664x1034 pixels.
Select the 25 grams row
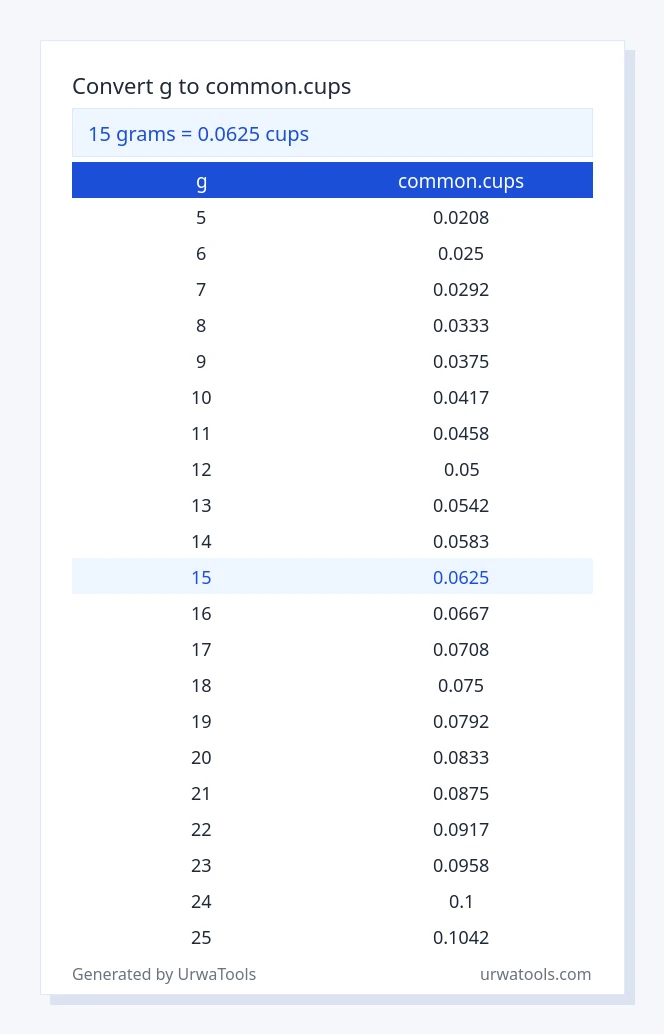click(x=332, y=938)
